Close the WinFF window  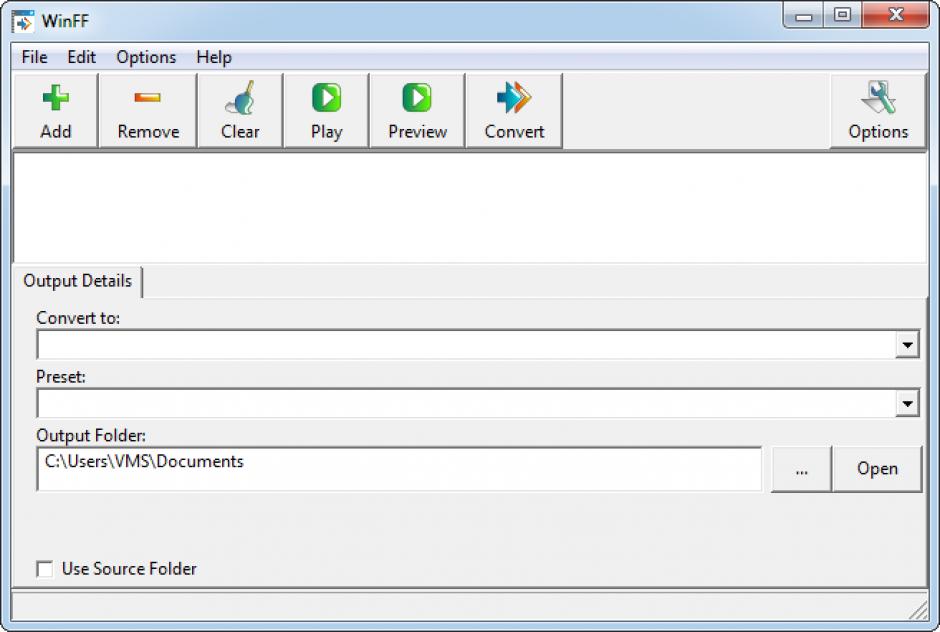(x=896, y=16)
